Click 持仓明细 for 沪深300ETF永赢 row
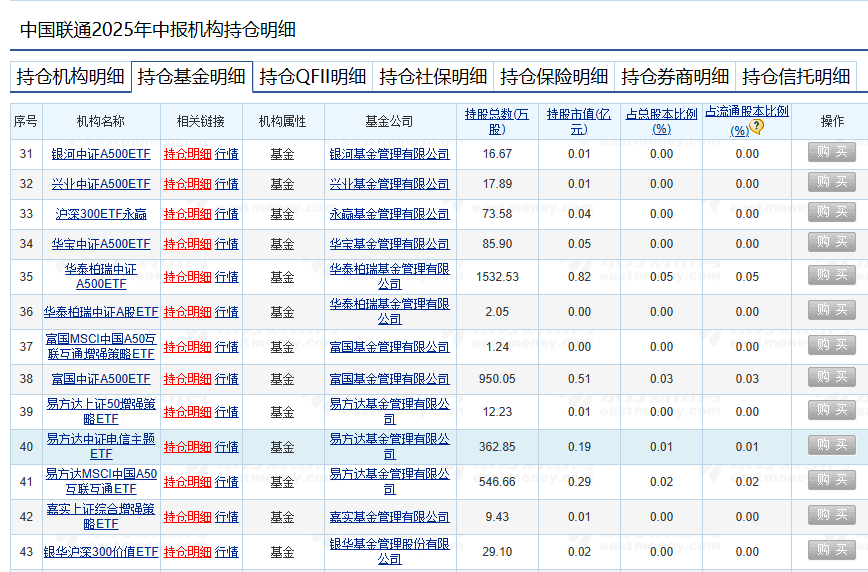Screen dimensions: 868x572 click(187, 214)
